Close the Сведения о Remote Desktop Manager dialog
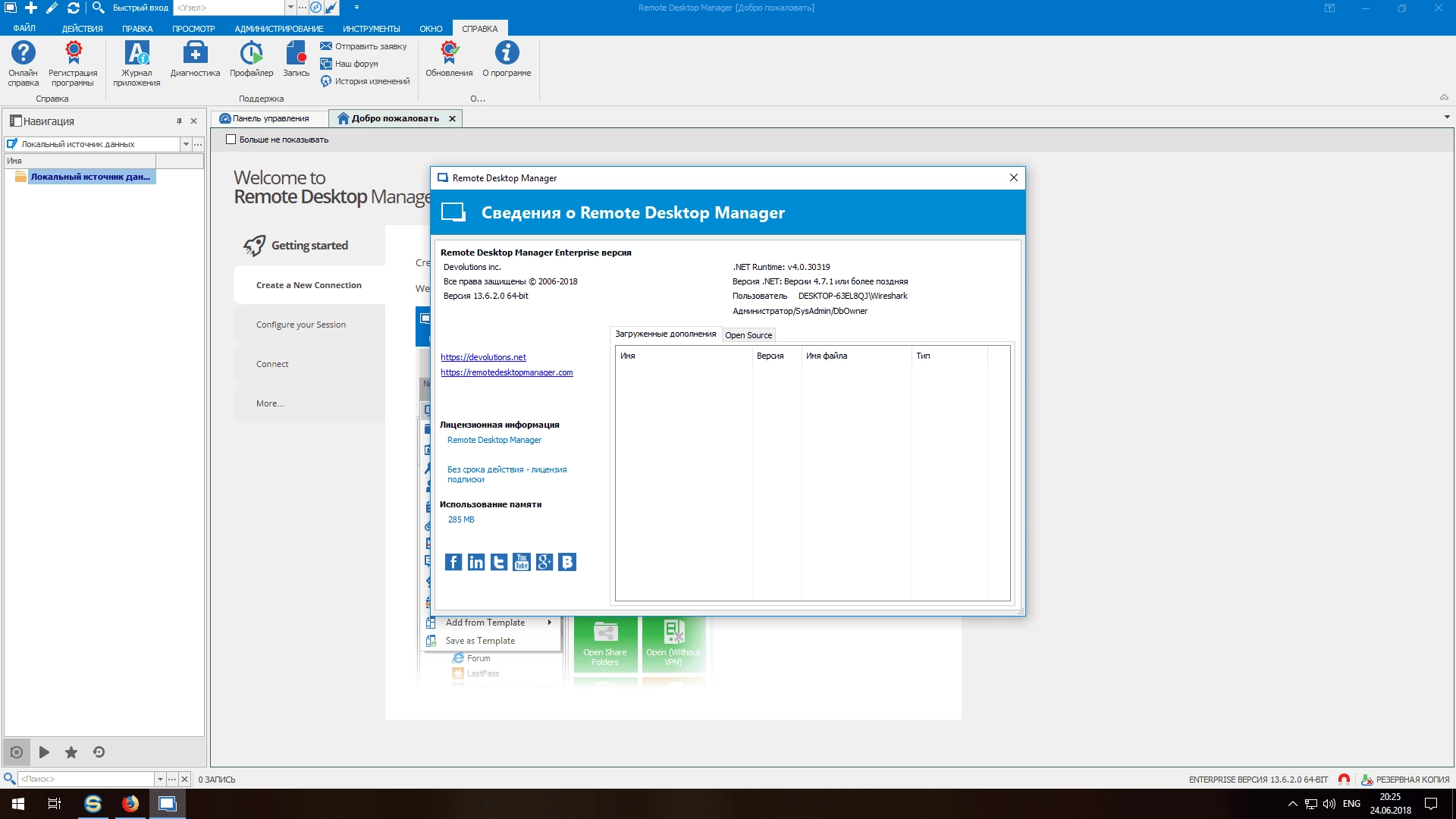 point(1014,177)
